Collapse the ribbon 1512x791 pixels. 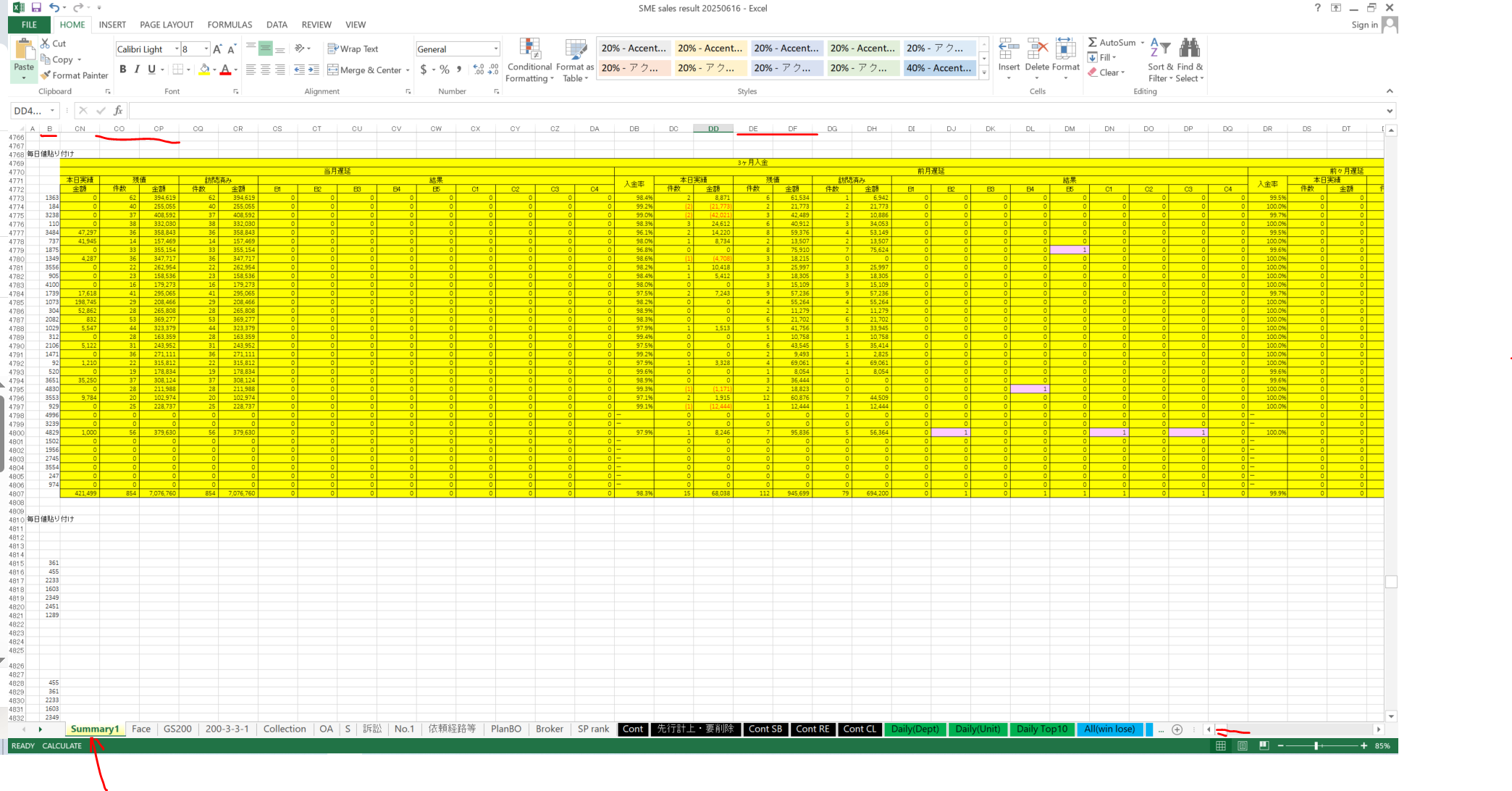[1389, 91]
